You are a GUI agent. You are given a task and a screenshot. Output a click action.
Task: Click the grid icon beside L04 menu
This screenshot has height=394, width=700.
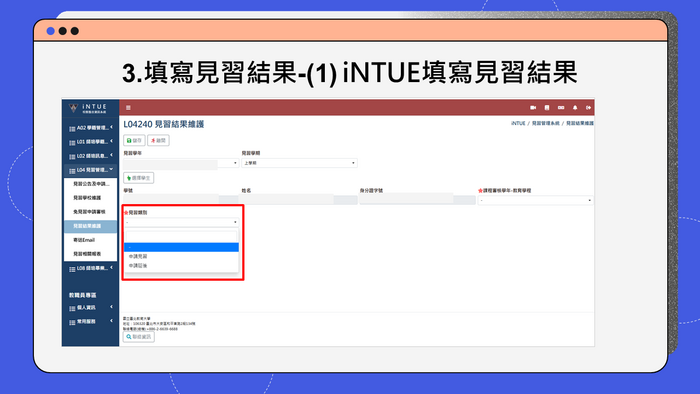click(72, 170)
